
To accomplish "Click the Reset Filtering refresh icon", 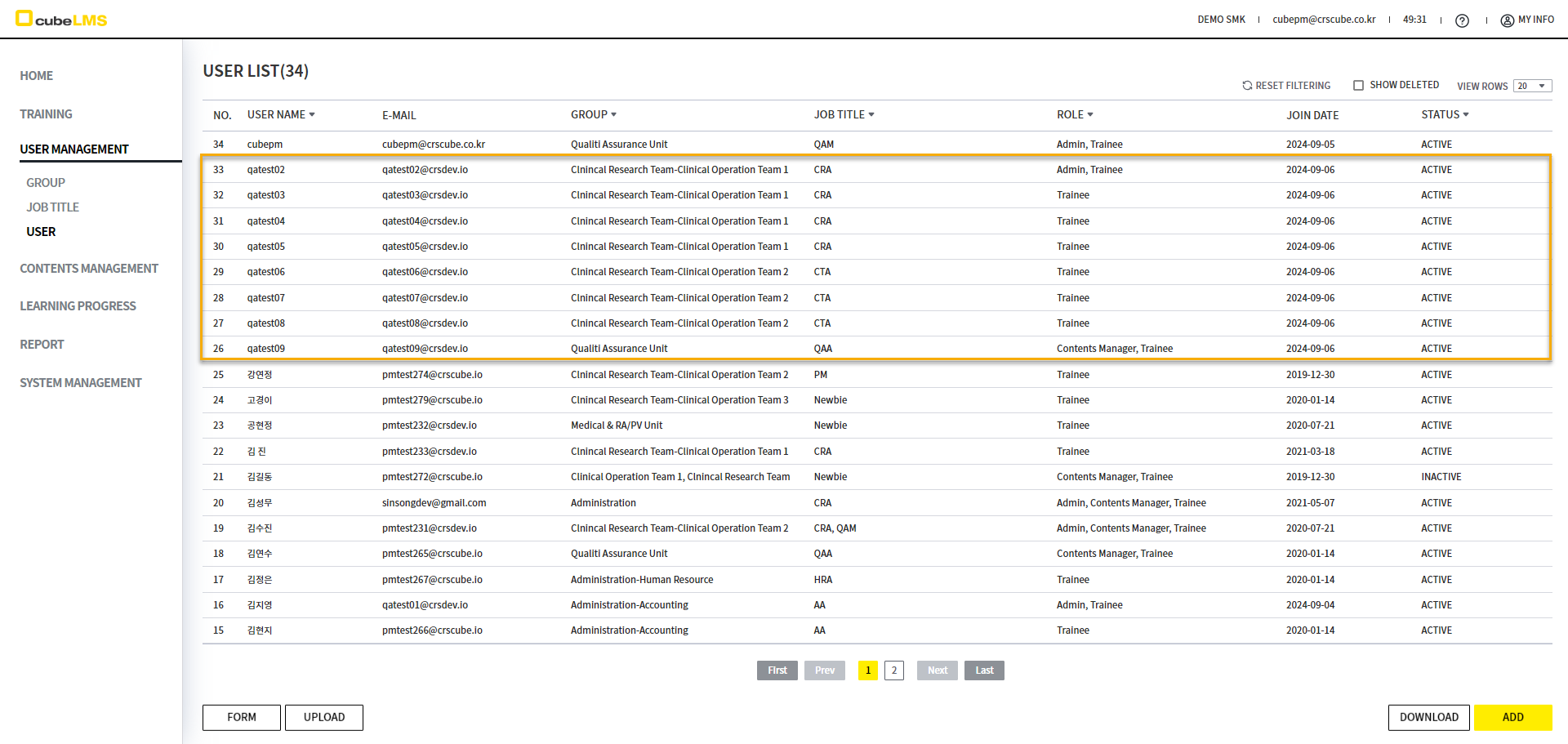I will coord(1247,86).
